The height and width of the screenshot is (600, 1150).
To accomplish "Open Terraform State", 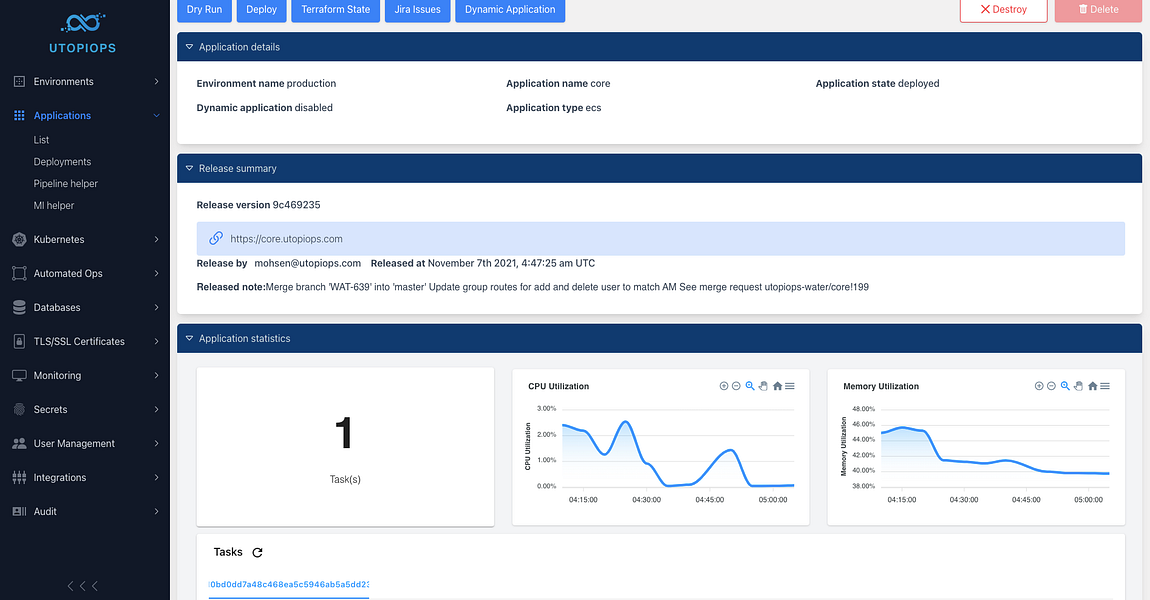I will [336, 10].
